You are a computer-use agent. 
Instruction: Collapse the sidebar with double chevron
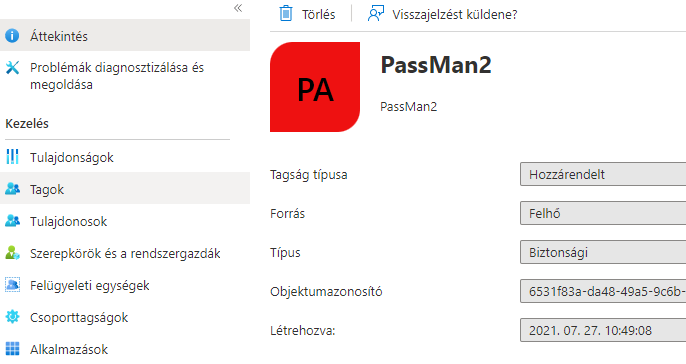click(x=238, y=8)
